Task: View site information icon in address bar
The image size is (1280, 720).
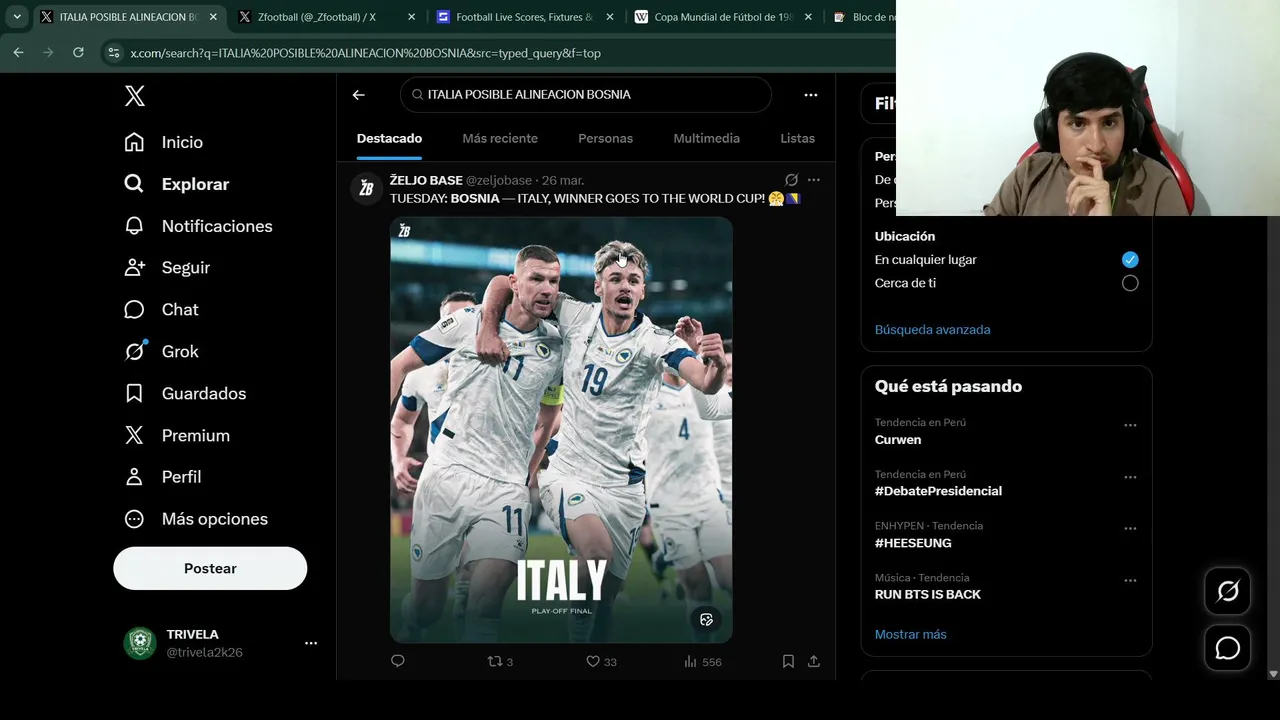Action: point(114,53)
